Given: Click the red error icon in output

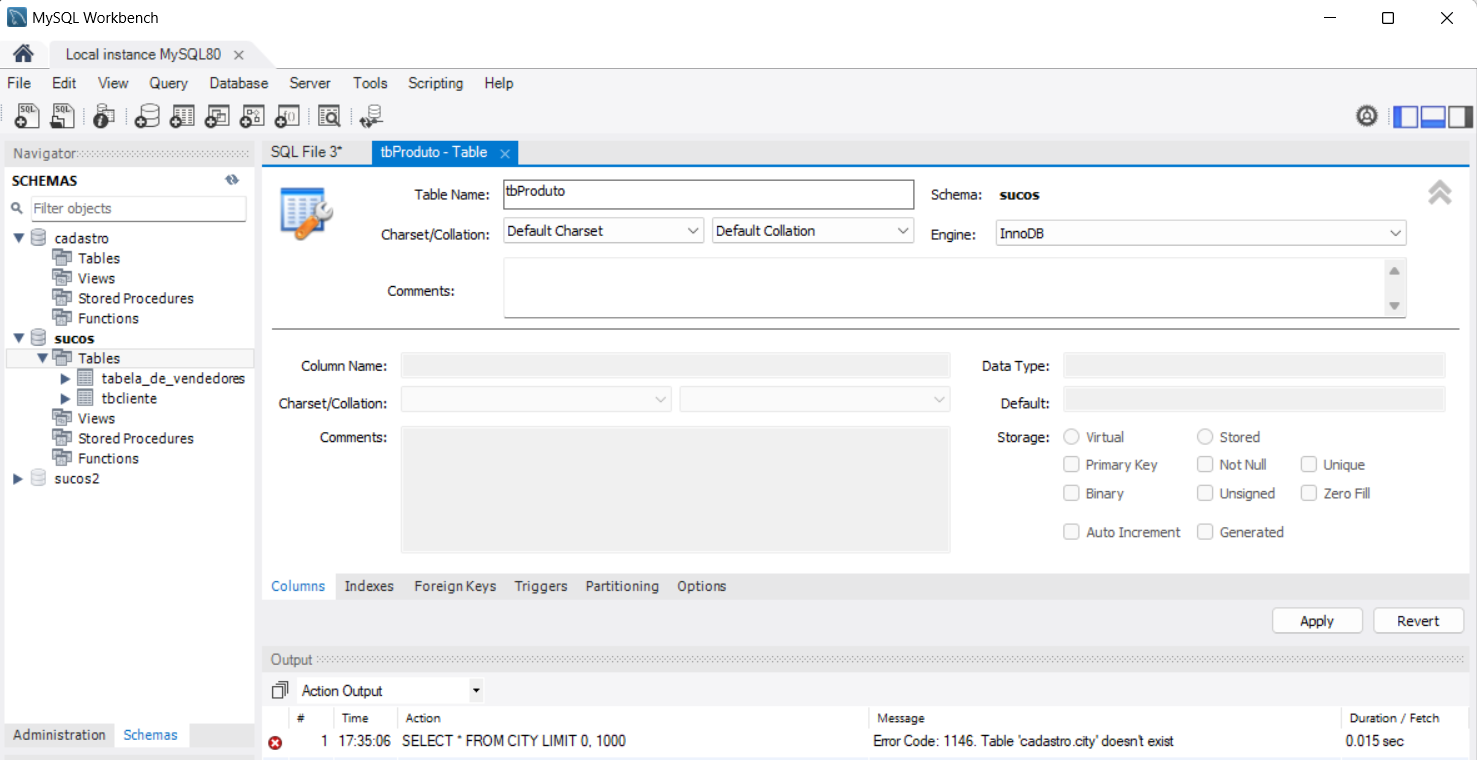Looking at the screenshot, I should coord(275,742).
